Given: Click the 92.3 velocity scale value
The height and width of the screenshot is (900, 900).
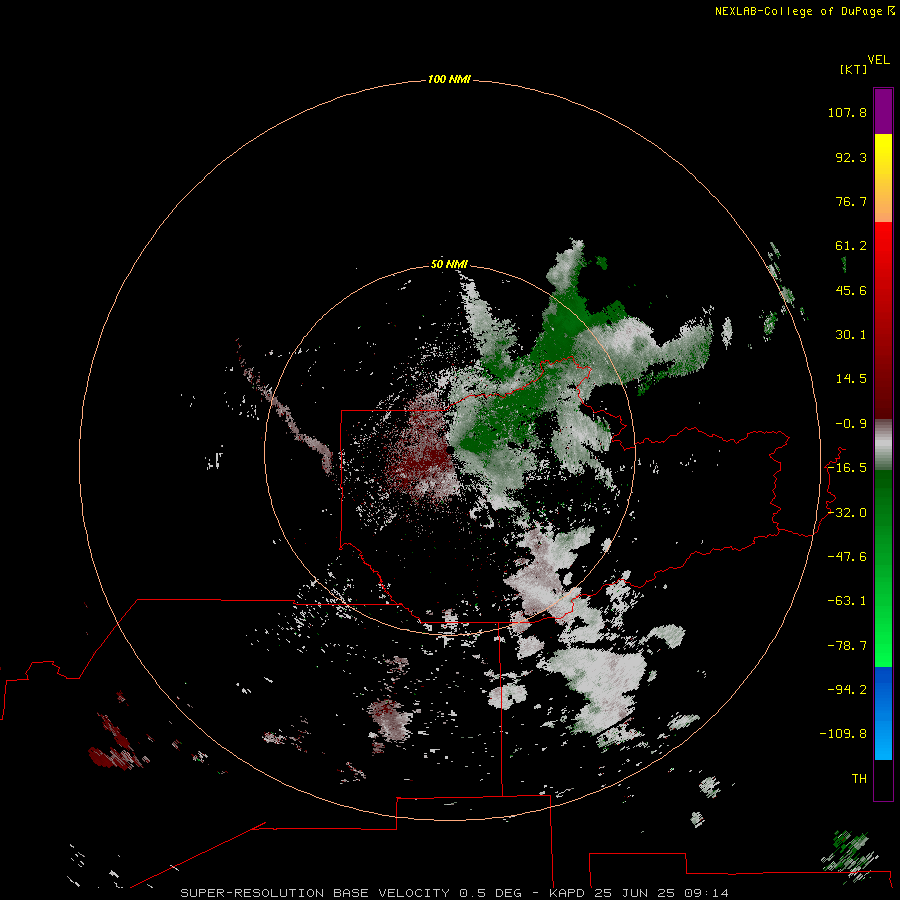Looking at the screenshot, I should [x=851, y=157].
